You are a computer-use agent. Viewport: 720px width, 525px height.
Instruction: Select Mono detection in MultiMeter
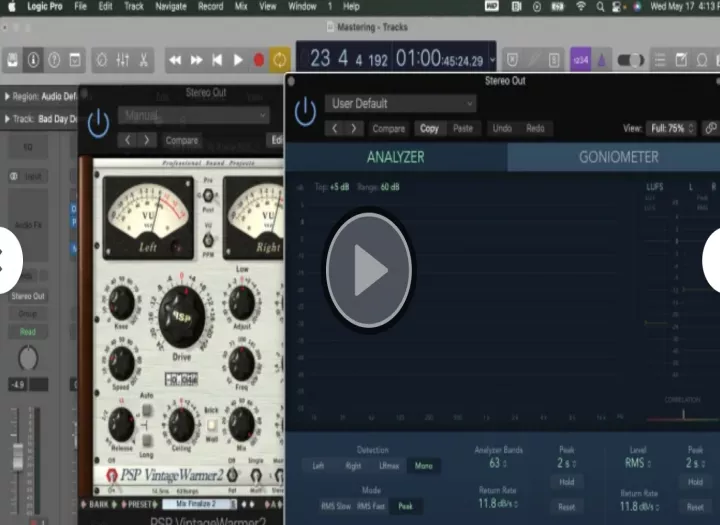tap(423, 466)
